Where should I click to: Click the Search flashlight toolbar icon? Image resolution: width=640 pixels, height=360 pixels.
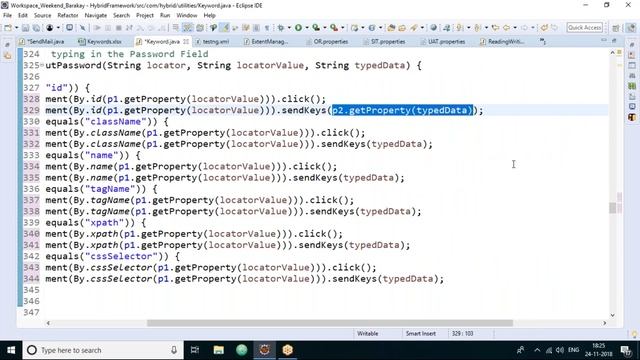coord(413,28)
